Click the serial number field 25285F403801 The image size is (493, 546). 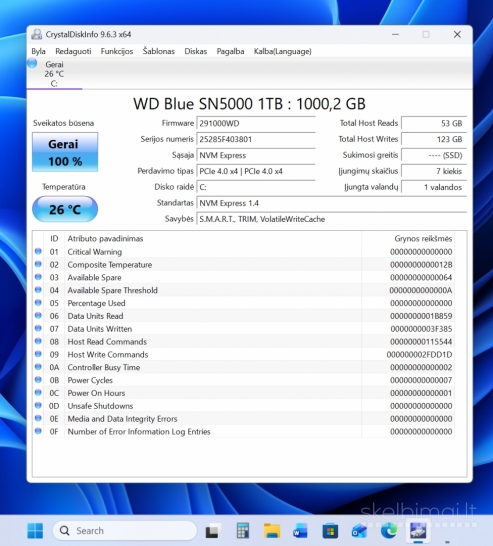pos(256,139)
